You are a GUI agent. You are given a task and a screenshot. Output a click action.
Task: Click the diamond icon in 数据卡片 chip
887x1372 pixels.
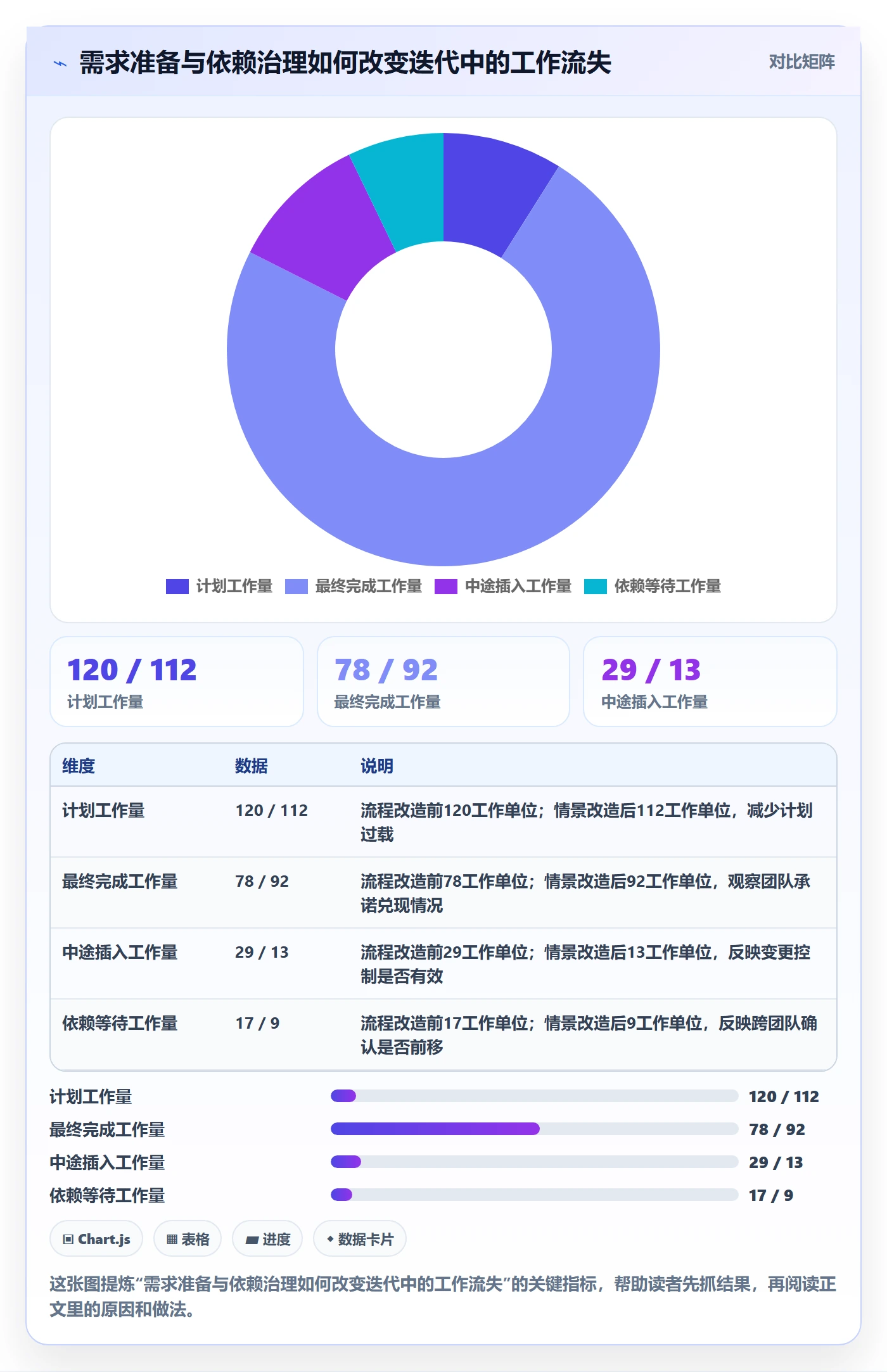click(330, 1238)
